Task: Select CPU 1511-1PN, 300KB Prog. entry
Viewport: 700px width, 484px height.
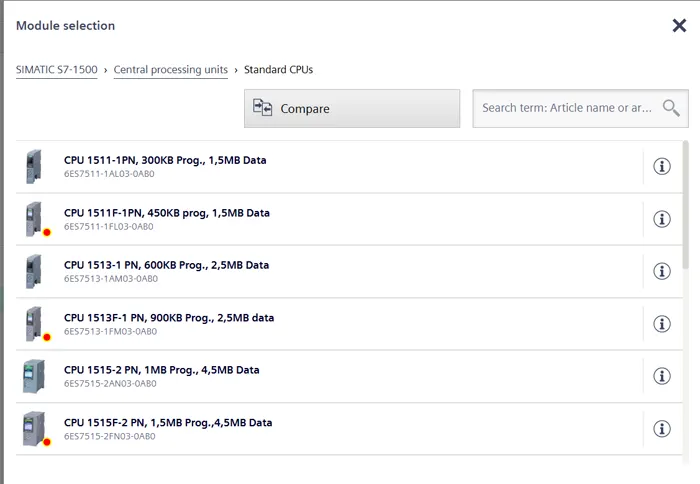Action: pos(329,167)
